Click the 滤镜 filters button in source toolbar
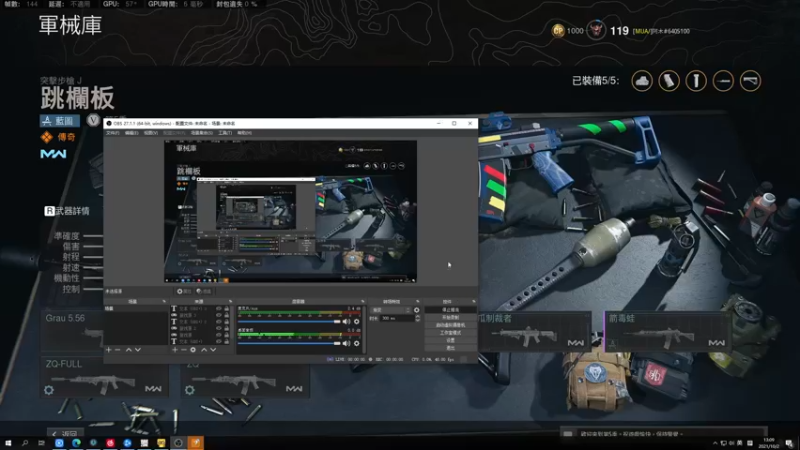Screen dimensions: 800x450 point(204,291)
